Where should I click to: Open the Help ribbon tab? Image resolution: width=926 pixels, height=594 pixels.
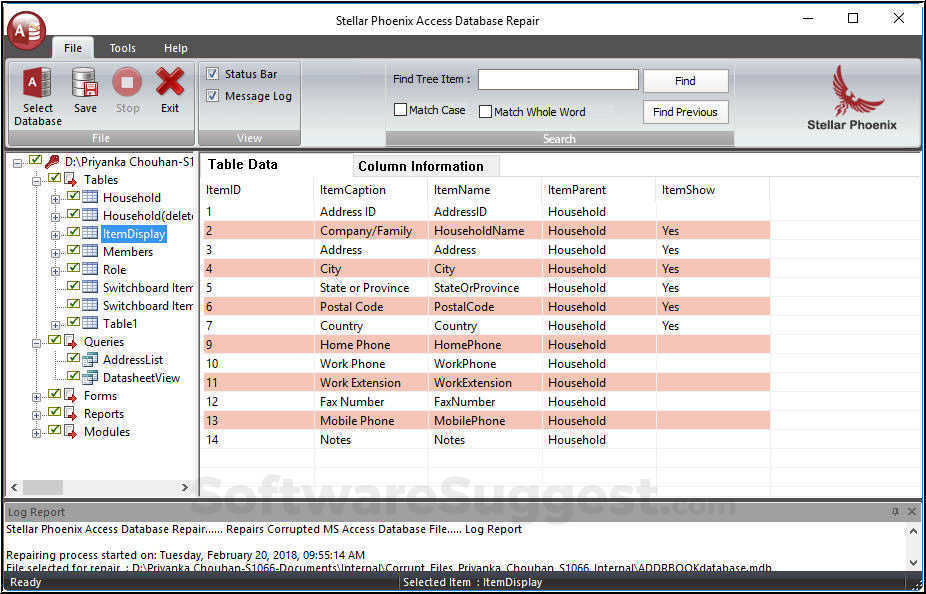[x=175, y=48]
